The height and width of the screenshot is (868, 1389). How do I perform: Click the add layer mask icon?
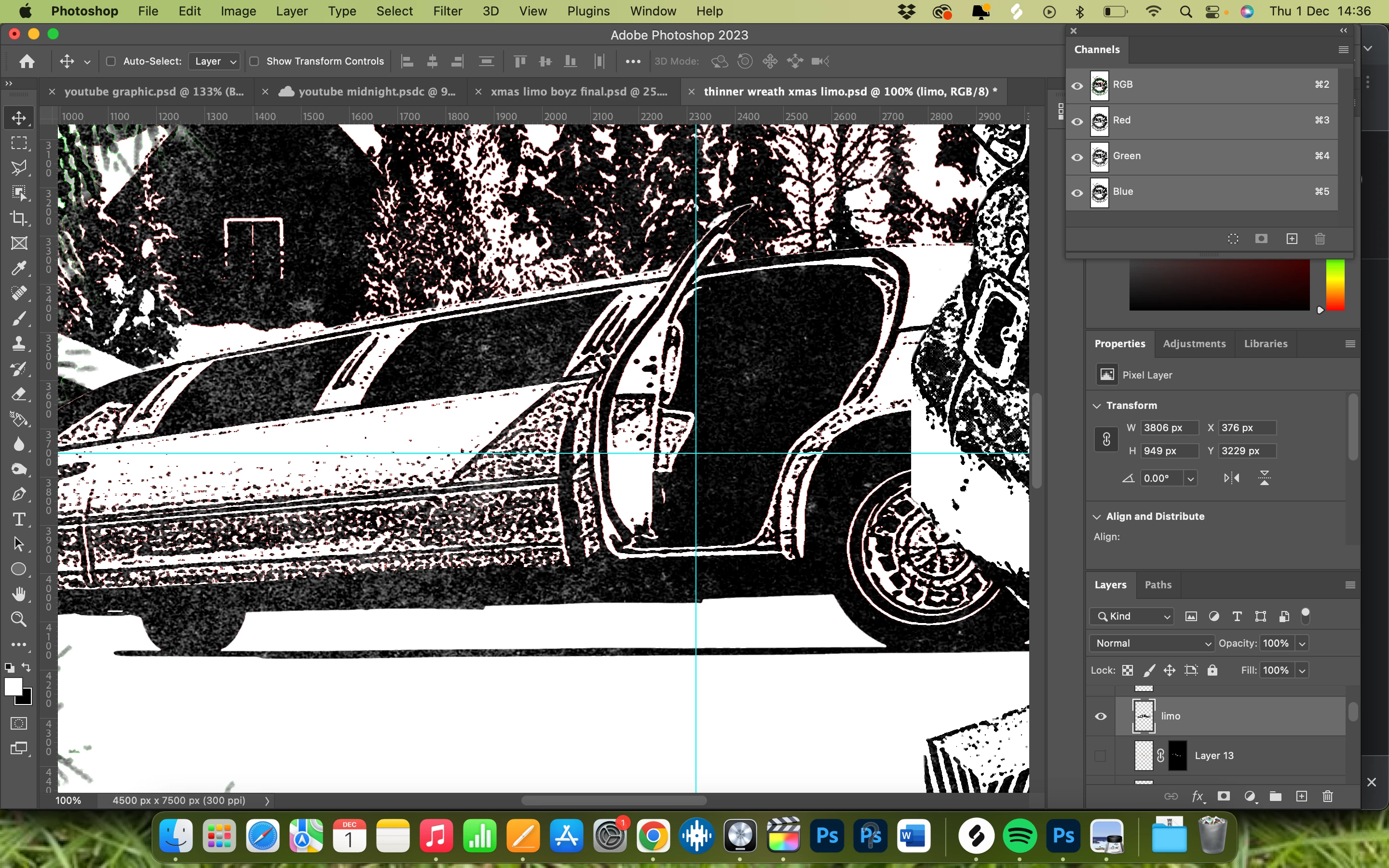coord(1224,796)
